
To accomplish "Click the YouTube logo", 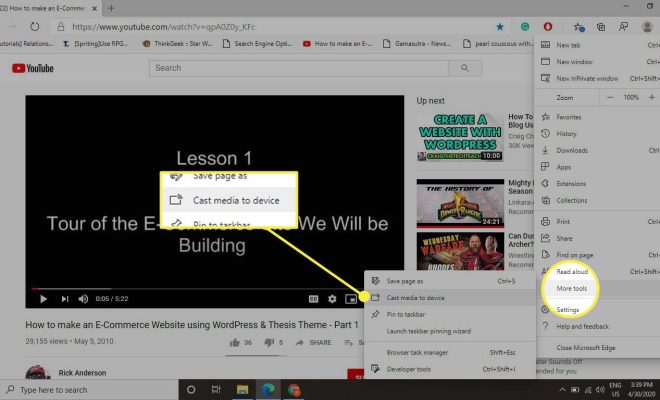I will [33, 68].
